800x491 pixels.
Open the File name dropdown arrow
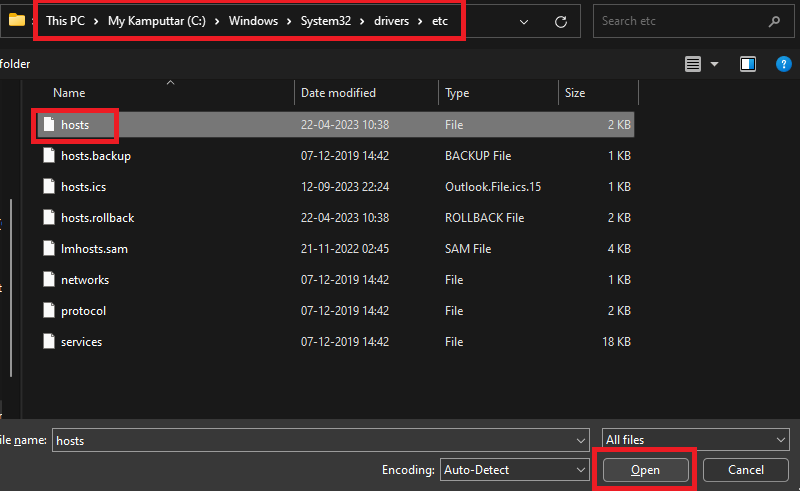[581, 440]
